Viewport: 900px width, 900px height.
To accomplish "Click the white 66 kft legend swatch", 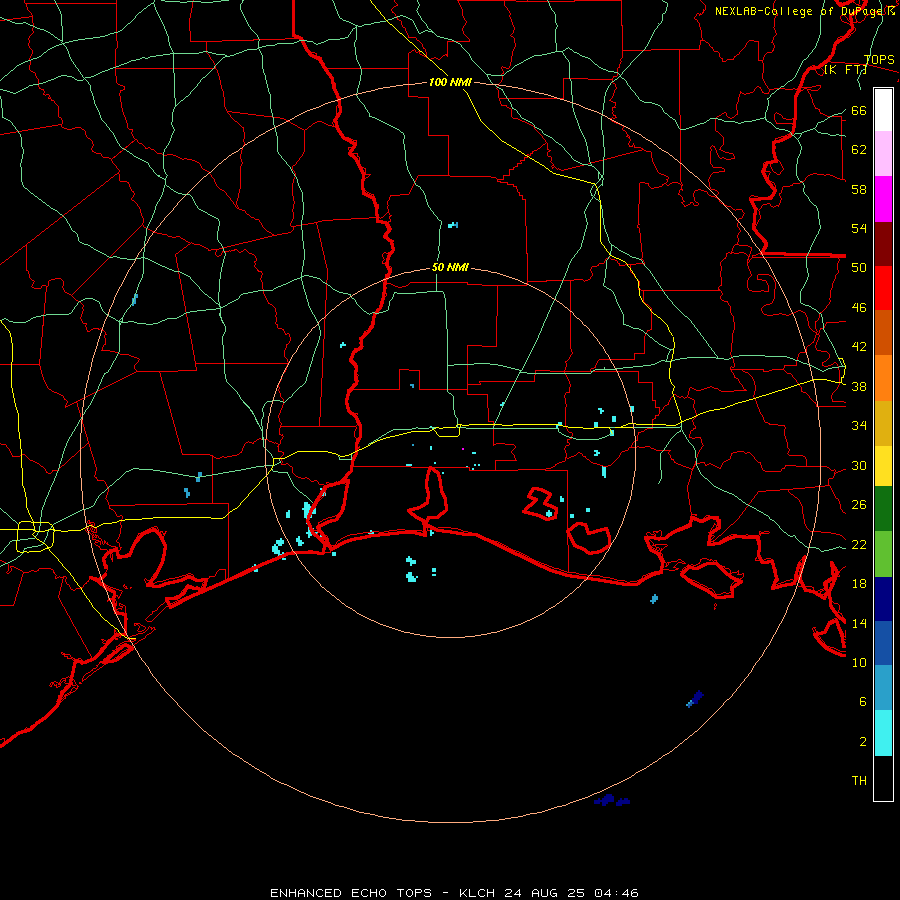I will (883, 110).
